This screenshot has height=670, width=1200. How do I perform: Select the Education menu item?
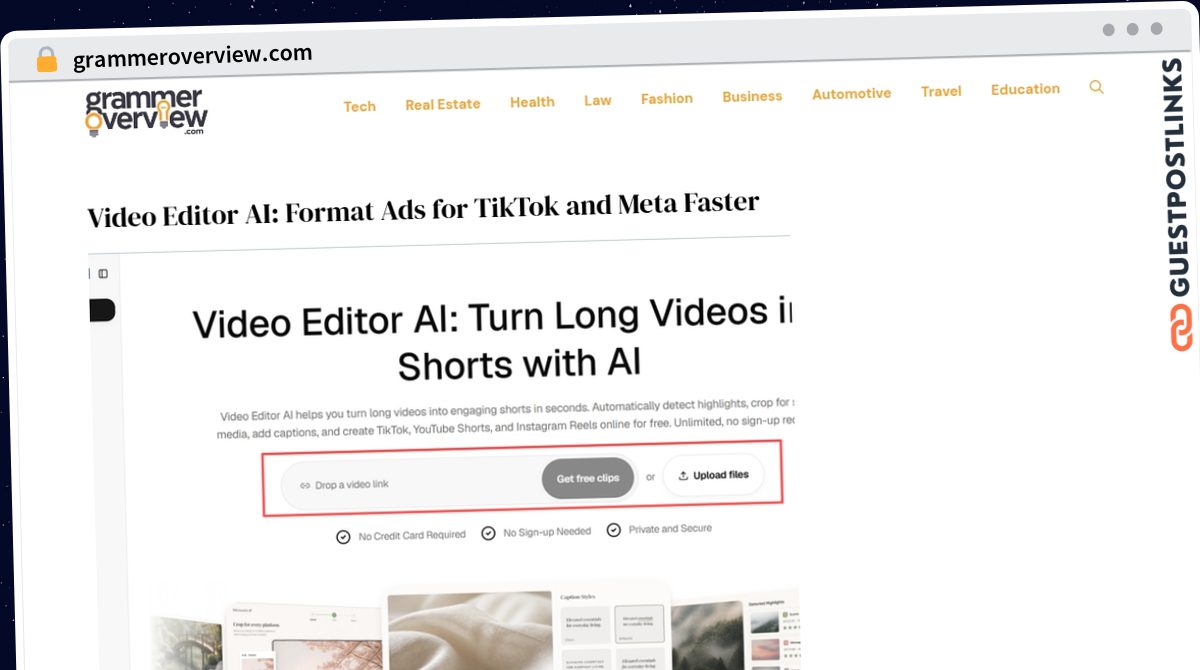pyautogui.click(x=1025, y=89)
